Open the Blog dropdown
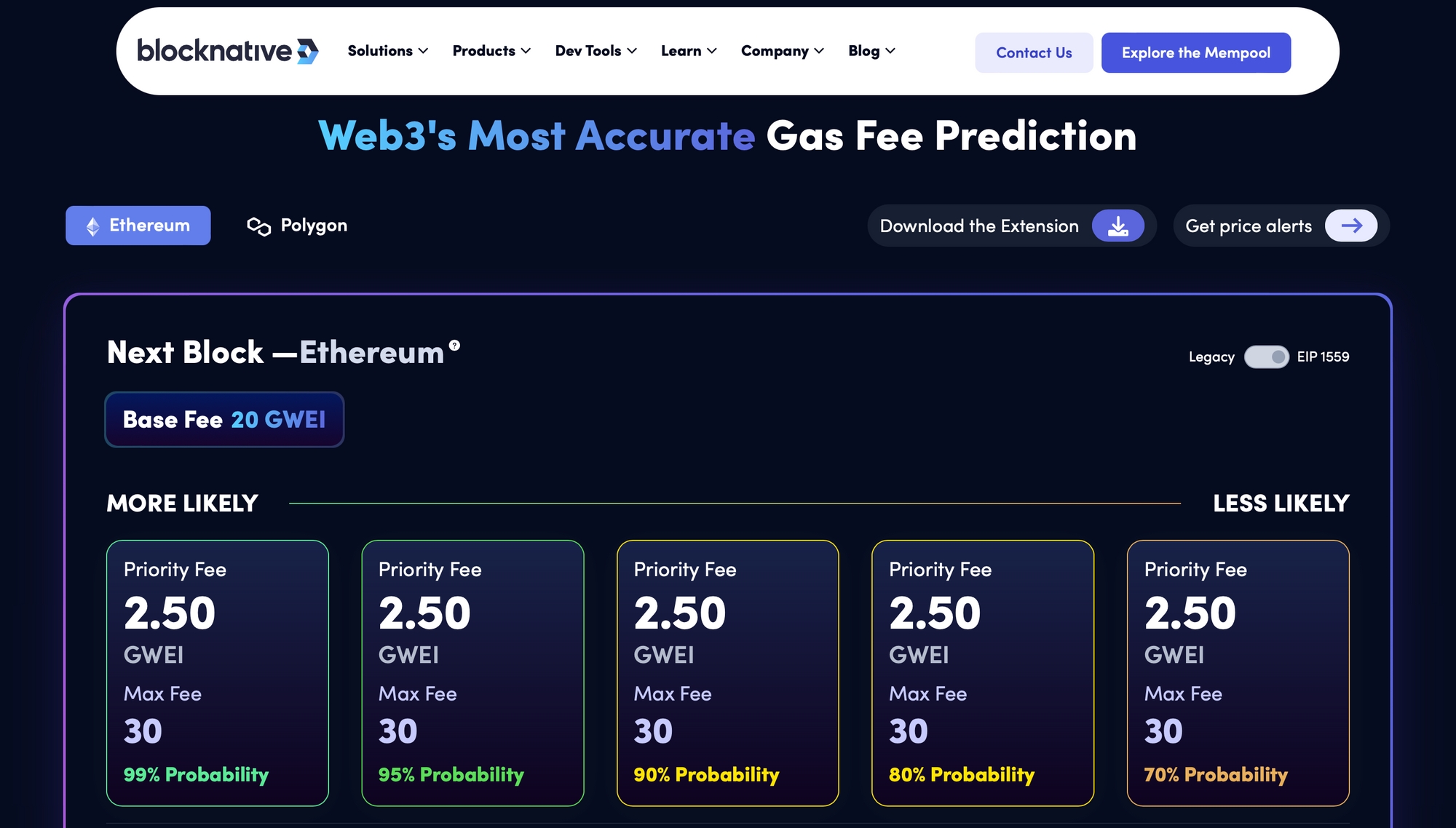1456x828 pixels. click(x=871, y=51)
